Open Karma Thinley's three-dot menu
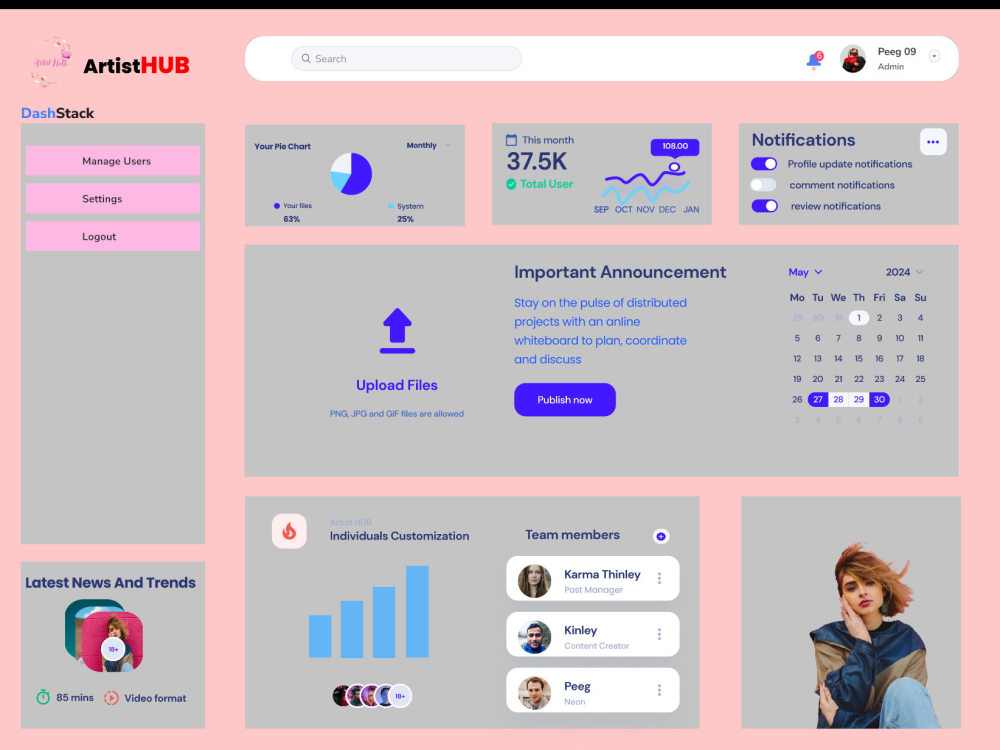The height and width of the screenshot is (750, 1000). click(659, 578)
